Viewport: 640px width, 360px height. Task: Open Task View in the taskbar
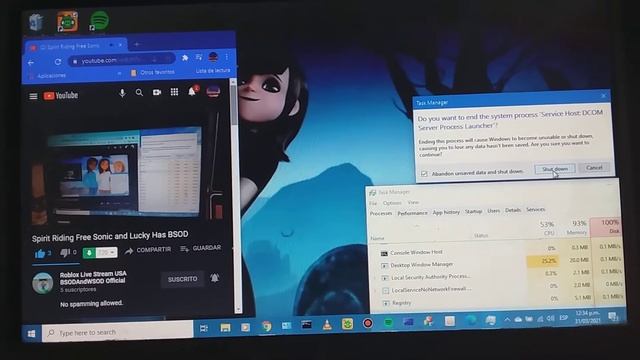204,328
